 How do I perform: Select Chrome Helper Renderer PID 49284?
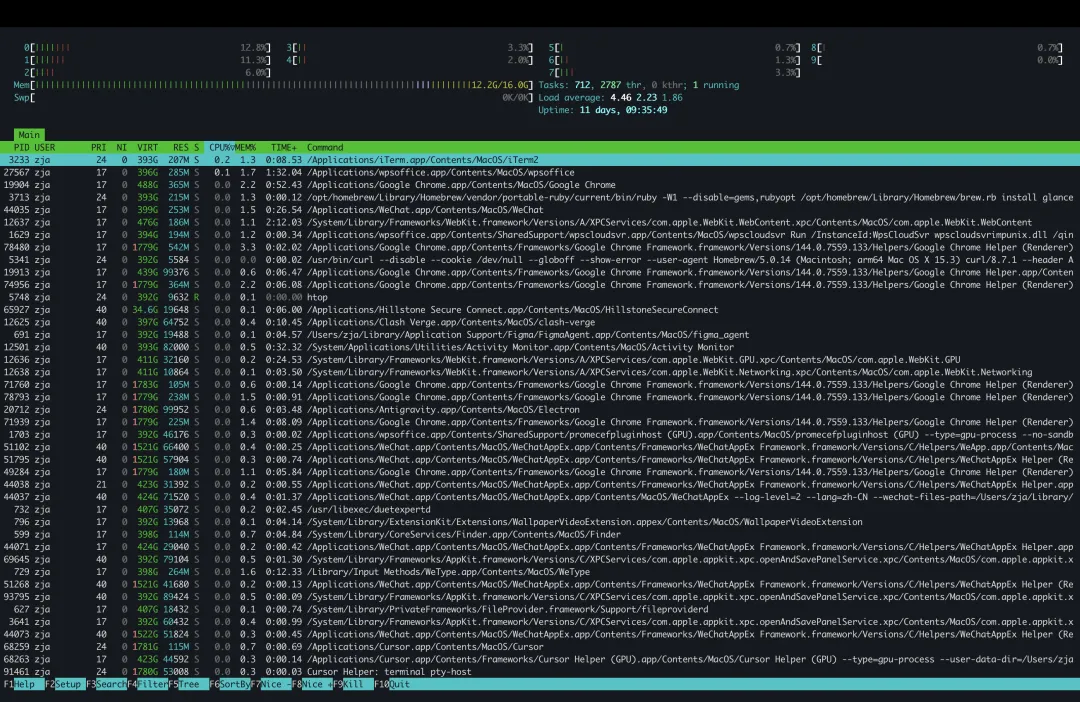pos(540,472)
